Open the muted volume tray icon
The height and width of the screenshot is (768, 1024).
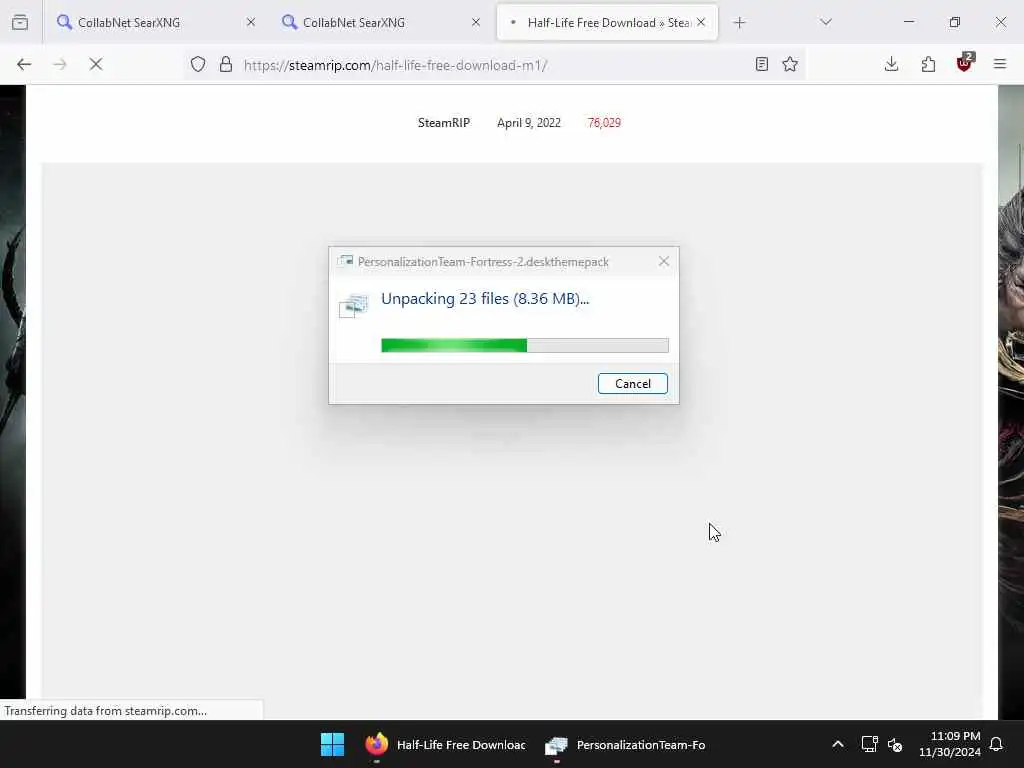point(895,744)
